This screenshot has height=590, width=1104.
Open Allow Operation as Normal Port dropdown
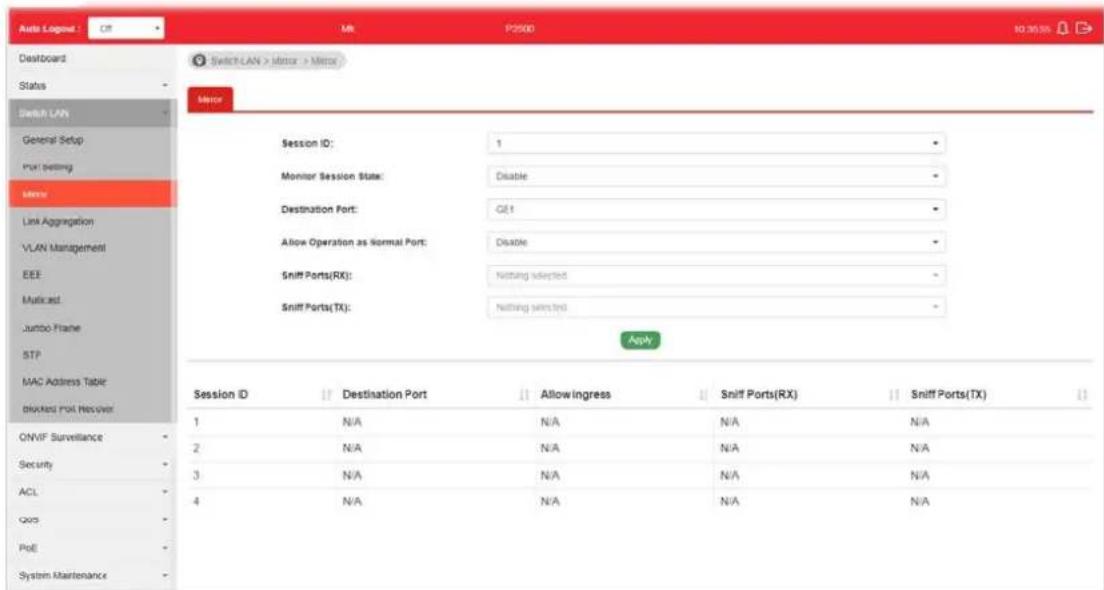(x=716, y=242)
